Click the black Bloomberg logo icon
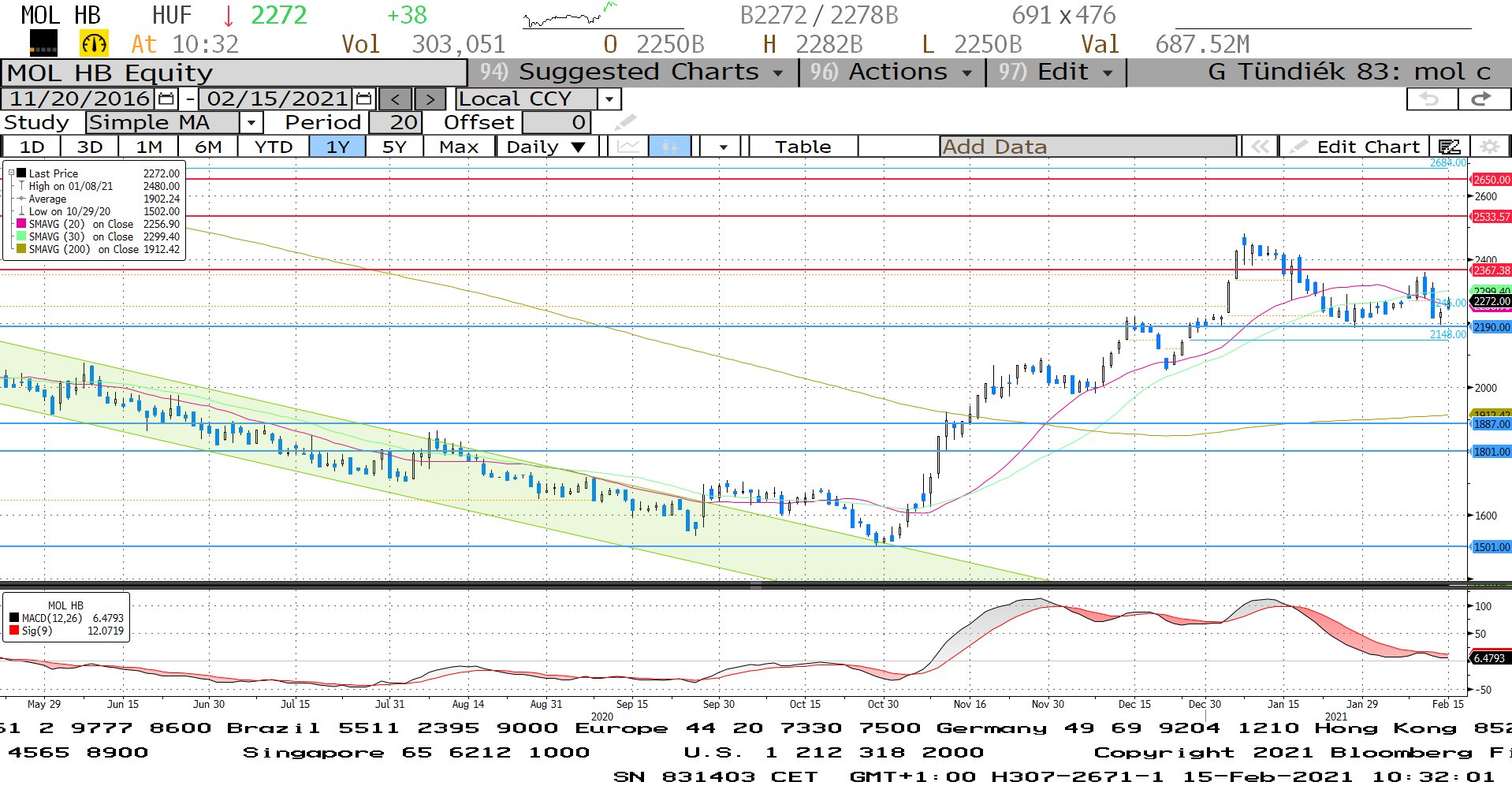Viewport: 1512px width, 808px height. click(43, 44)
